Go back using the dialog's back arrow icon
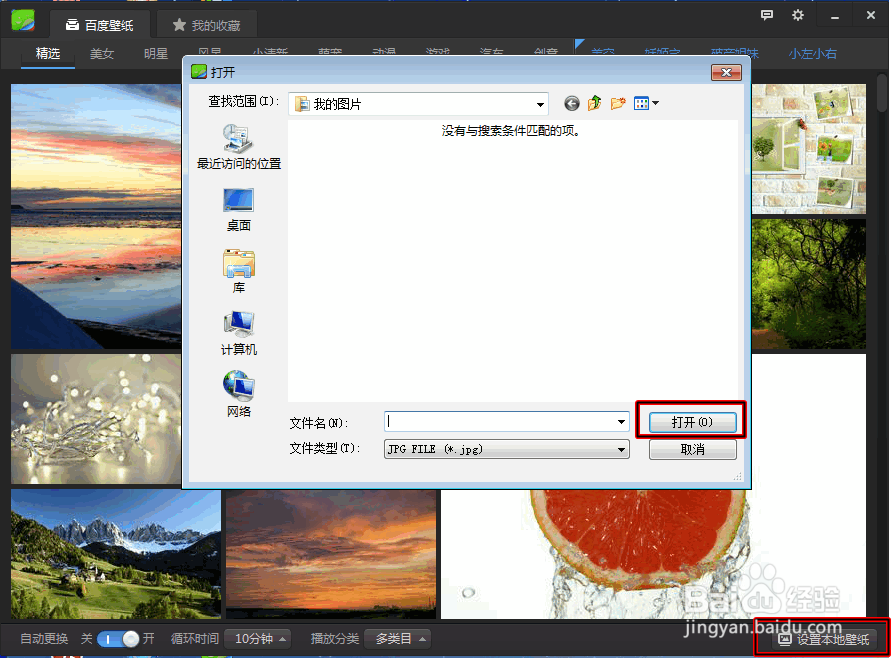Screen dimensions: 891x658 click(x=572, y=103)
